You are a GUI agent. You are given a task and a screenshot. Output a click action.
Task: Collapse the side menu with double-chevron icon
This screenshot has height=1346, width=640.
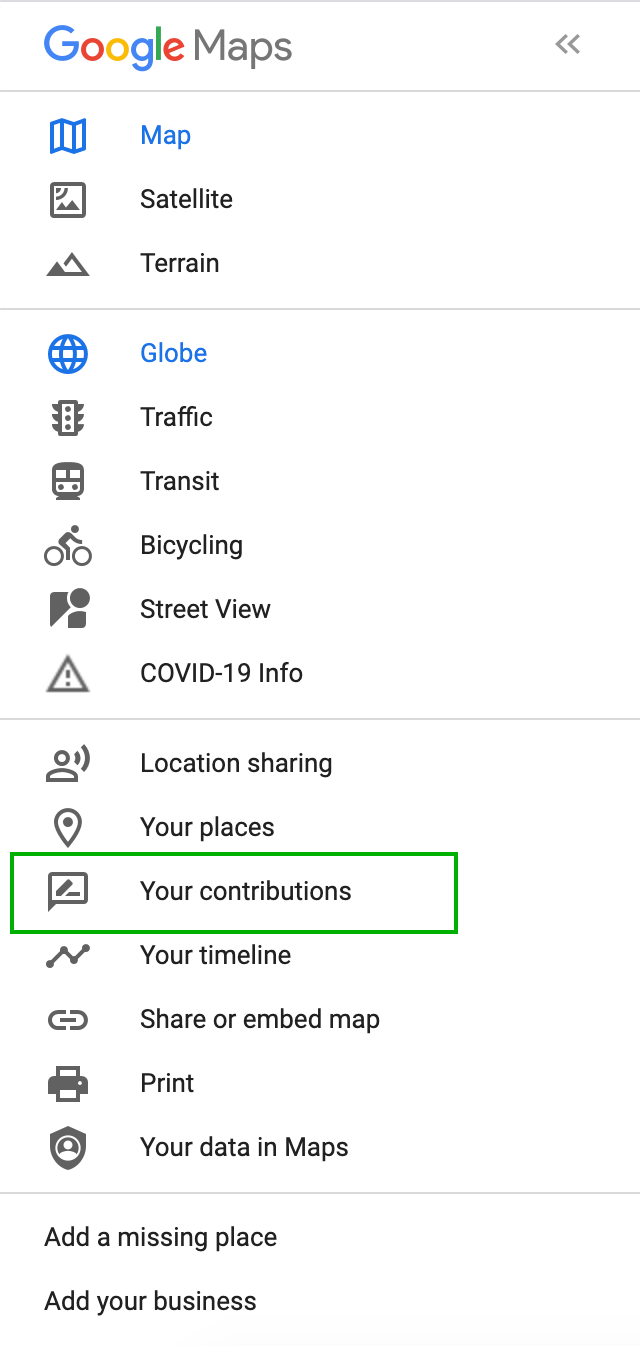(x=568, y=44)
